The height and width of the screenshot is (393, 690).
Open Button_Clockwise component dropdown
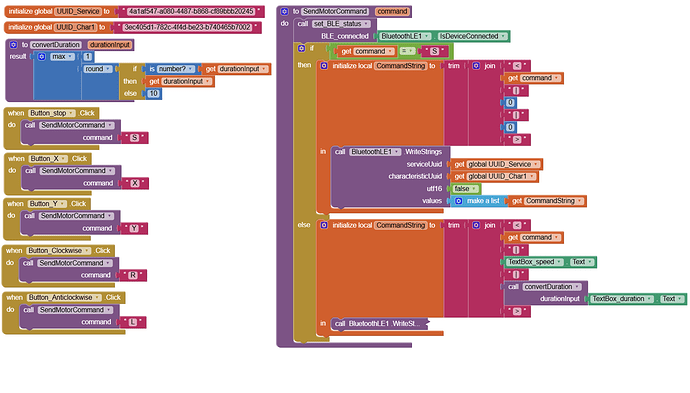pos(87,251)
